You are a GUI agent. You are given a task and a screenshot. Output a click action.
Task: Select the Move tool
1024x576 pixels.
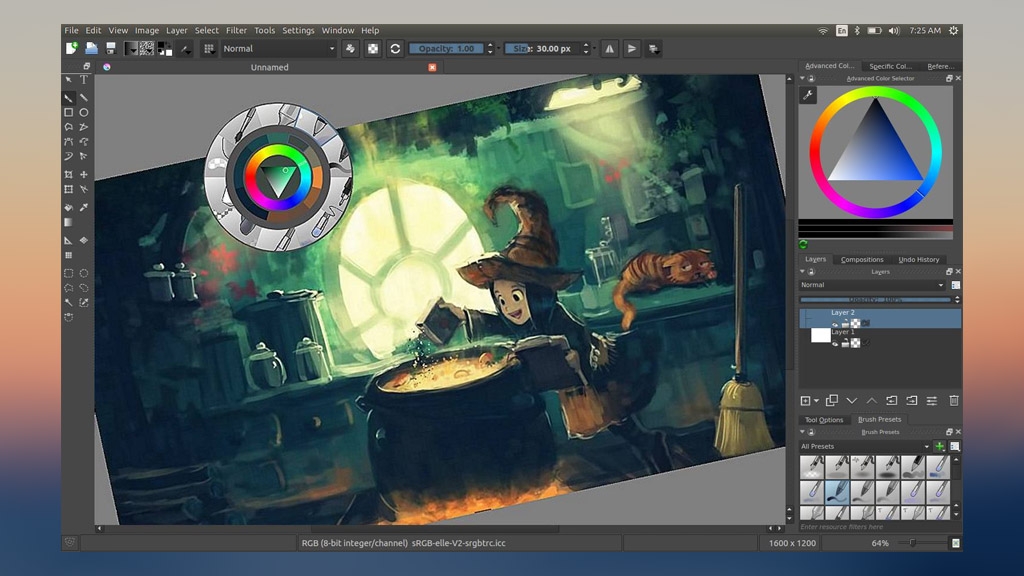84,174
